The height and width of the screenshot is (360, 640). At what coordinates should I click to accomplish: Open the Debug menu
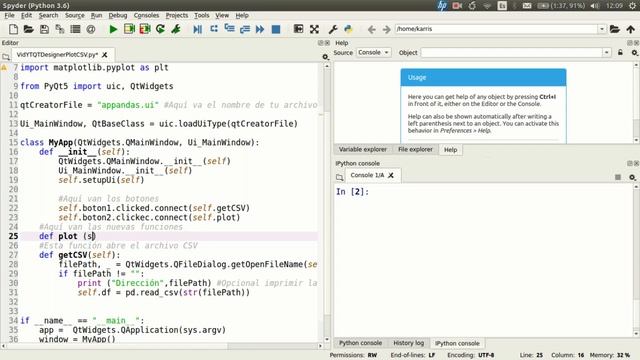(x=118, y=16)
